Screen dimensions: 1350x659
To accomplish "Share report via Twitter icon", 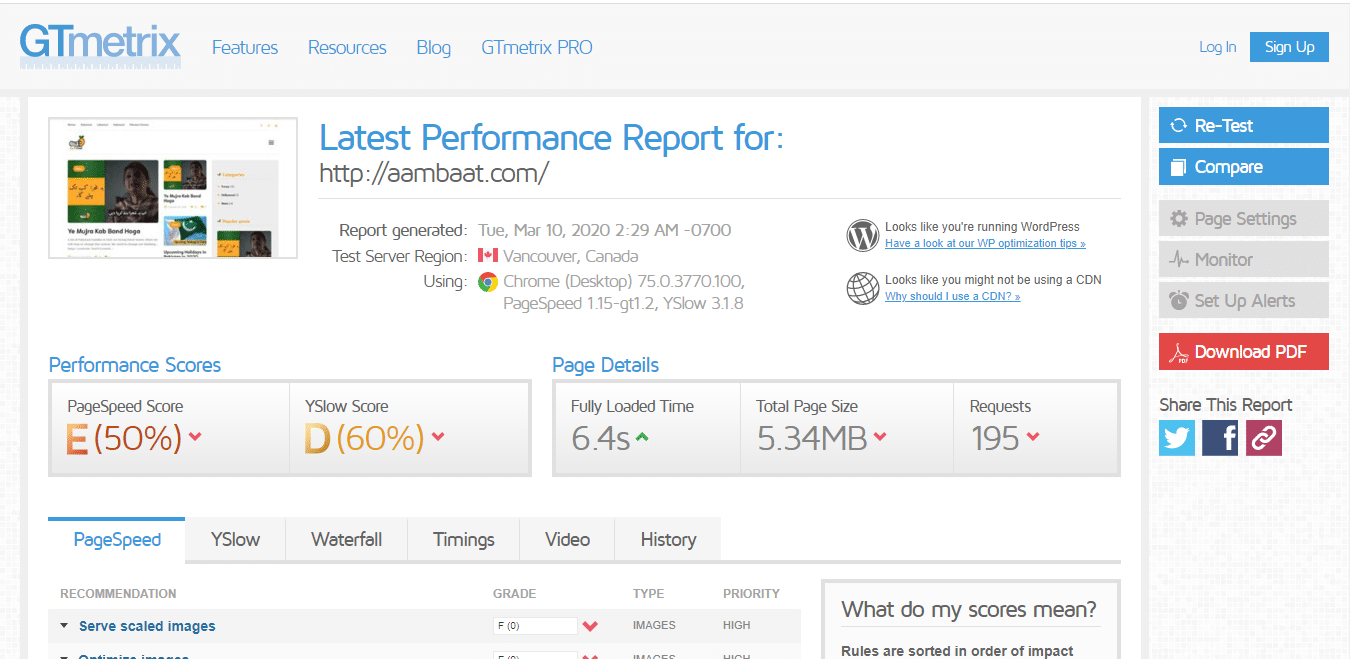I will pos(1177,438).
